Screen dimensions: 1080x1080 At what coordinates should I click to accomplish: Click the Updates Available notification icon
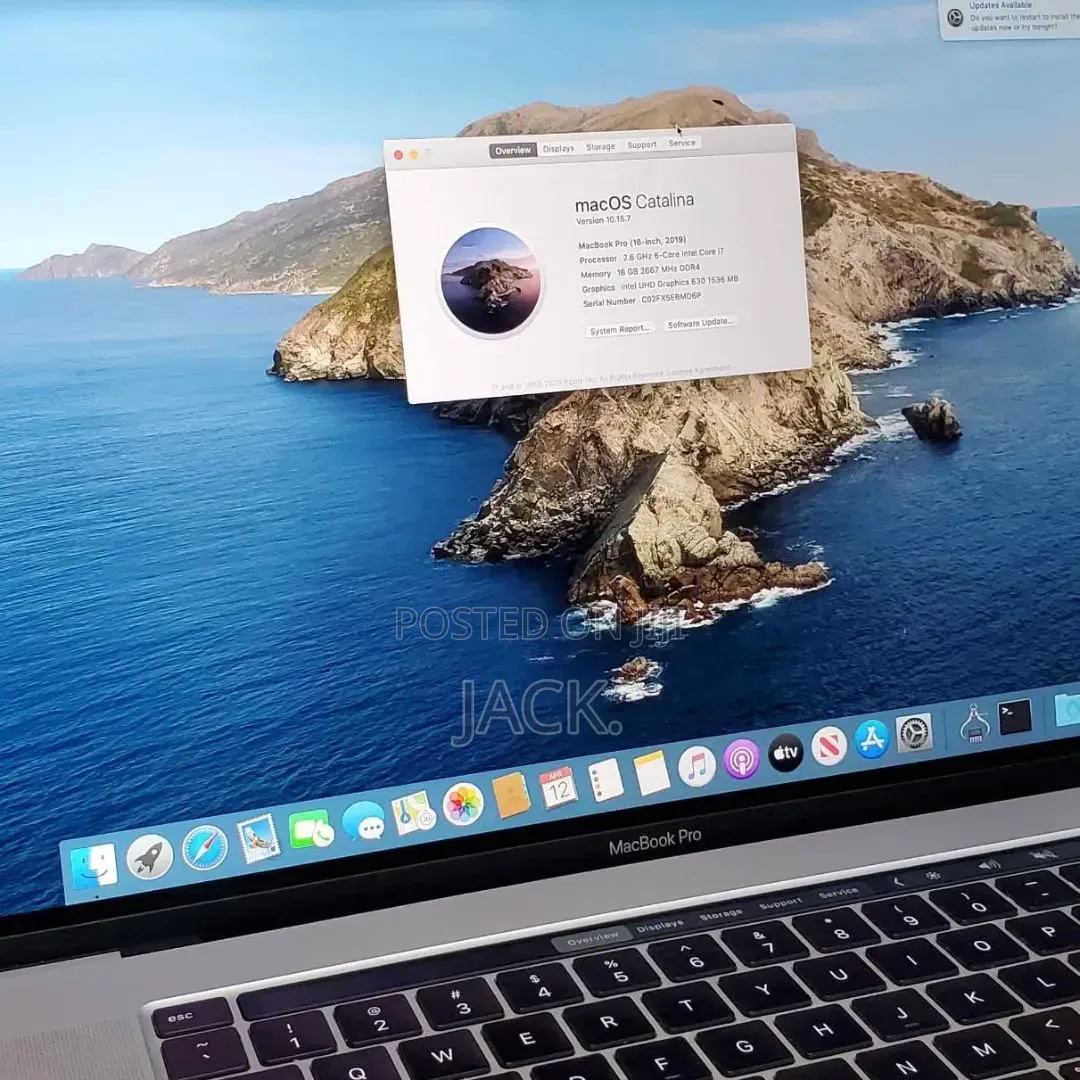click(955, 18)
